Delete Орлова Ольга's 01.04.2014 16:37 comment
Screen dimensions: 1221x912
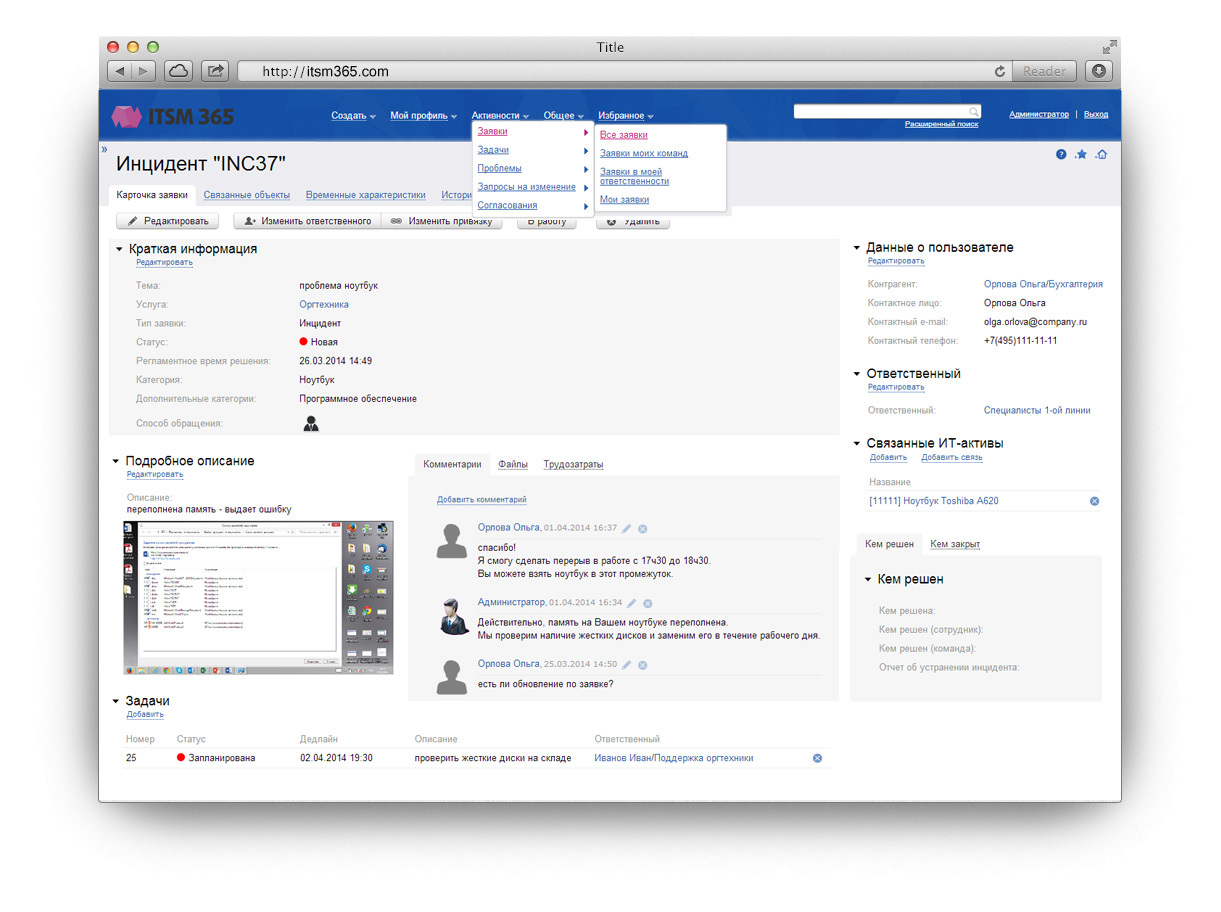[643, 528]
